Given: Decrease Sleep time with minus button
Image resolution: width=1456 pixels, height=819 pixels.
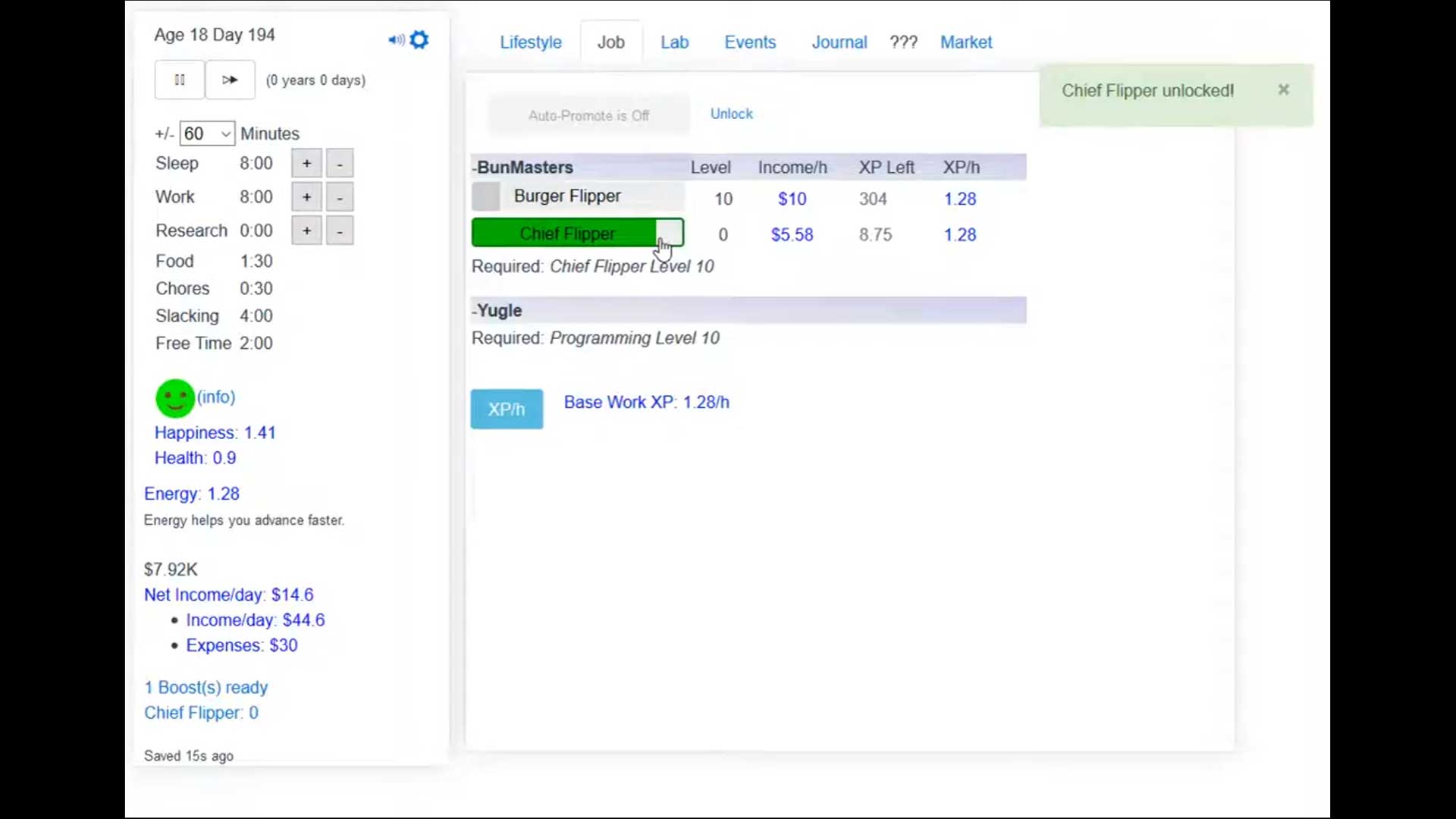Looking at the screenshot, I should click(340, 163).
